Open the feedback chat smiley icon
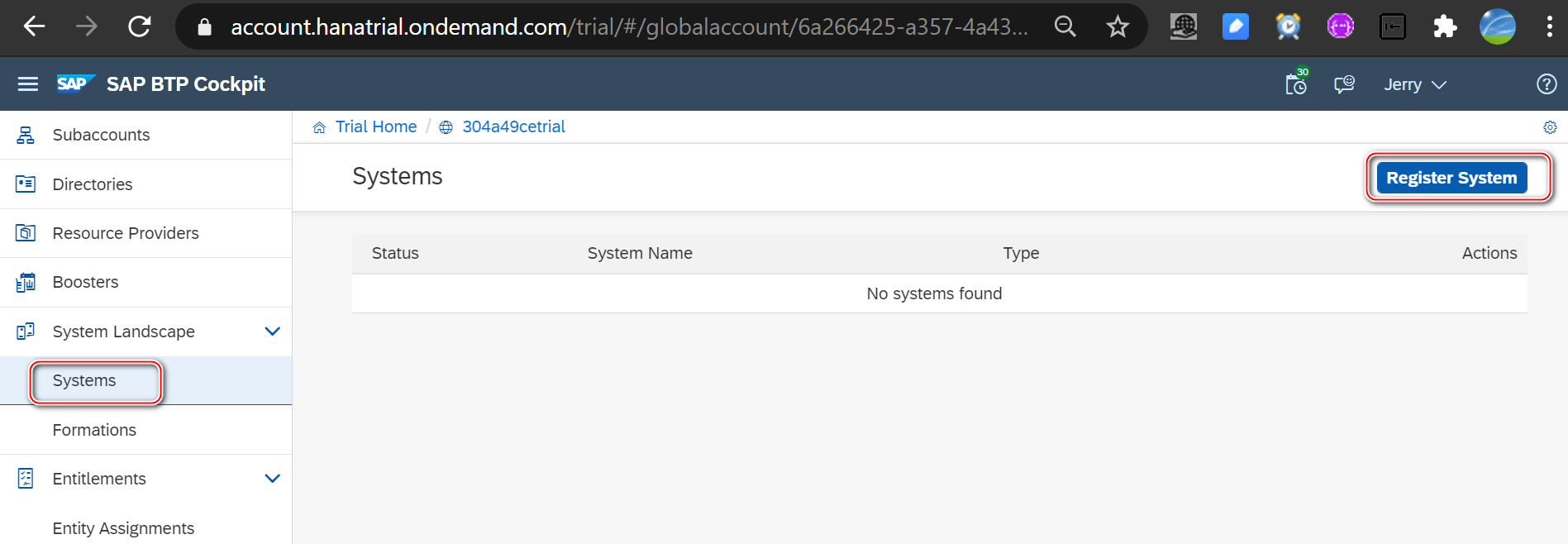Screen dimensions: 1568x544 point(1344,84)
